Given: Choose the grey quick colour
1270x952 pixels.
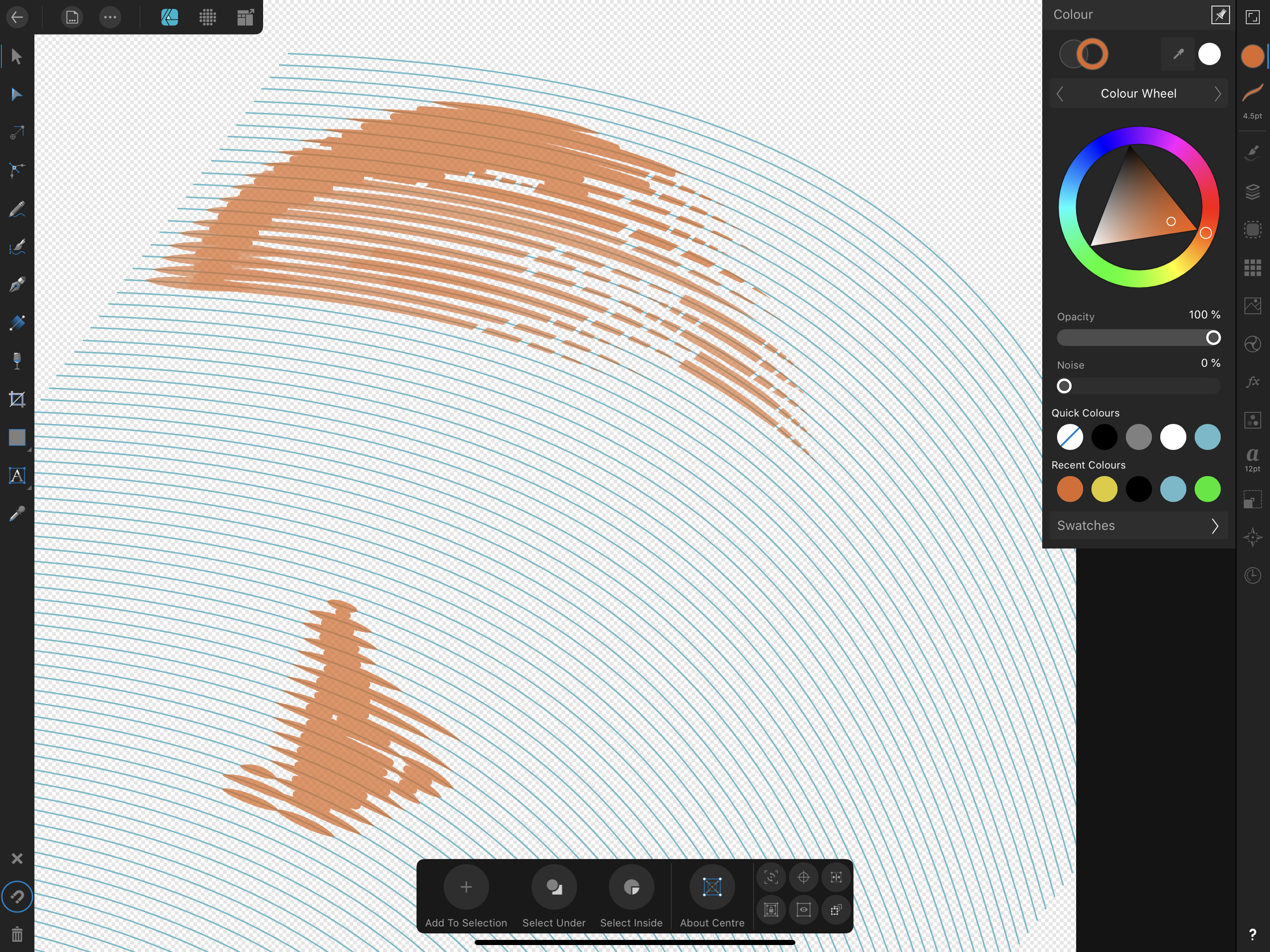Looking at the screenshot, I should point(1138,437).
